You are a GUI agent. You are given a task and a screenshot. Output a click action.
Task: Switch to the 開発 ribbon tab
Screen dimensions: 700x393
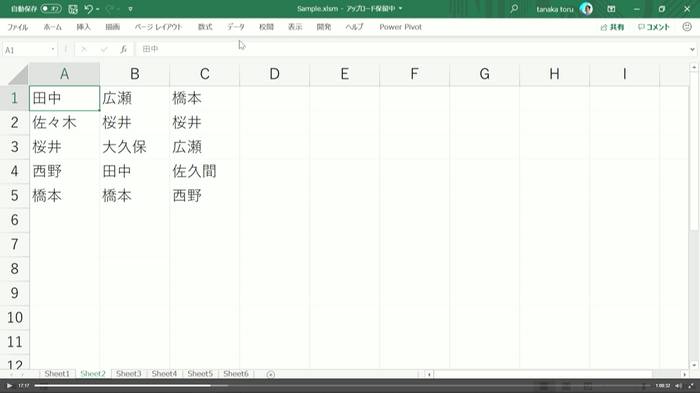pos(324,27)
